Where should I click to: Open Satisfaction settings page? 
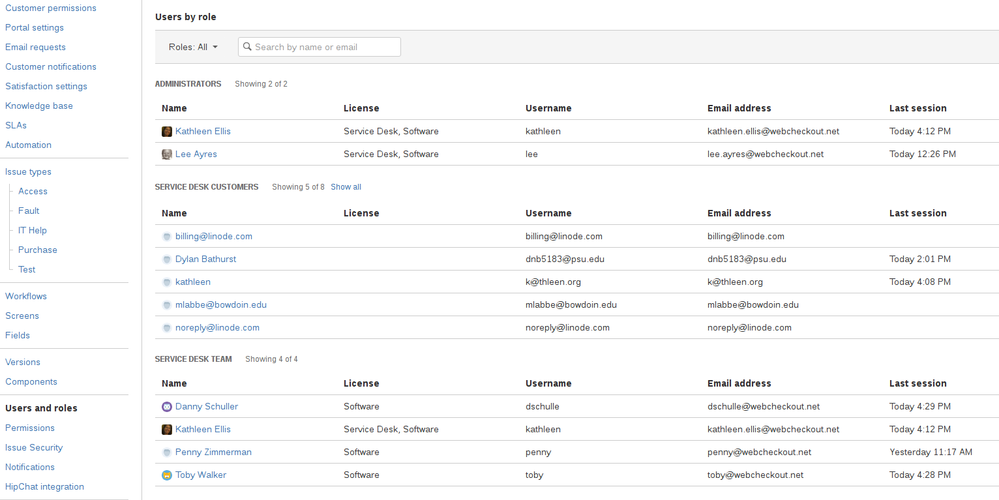coord(46,87)
